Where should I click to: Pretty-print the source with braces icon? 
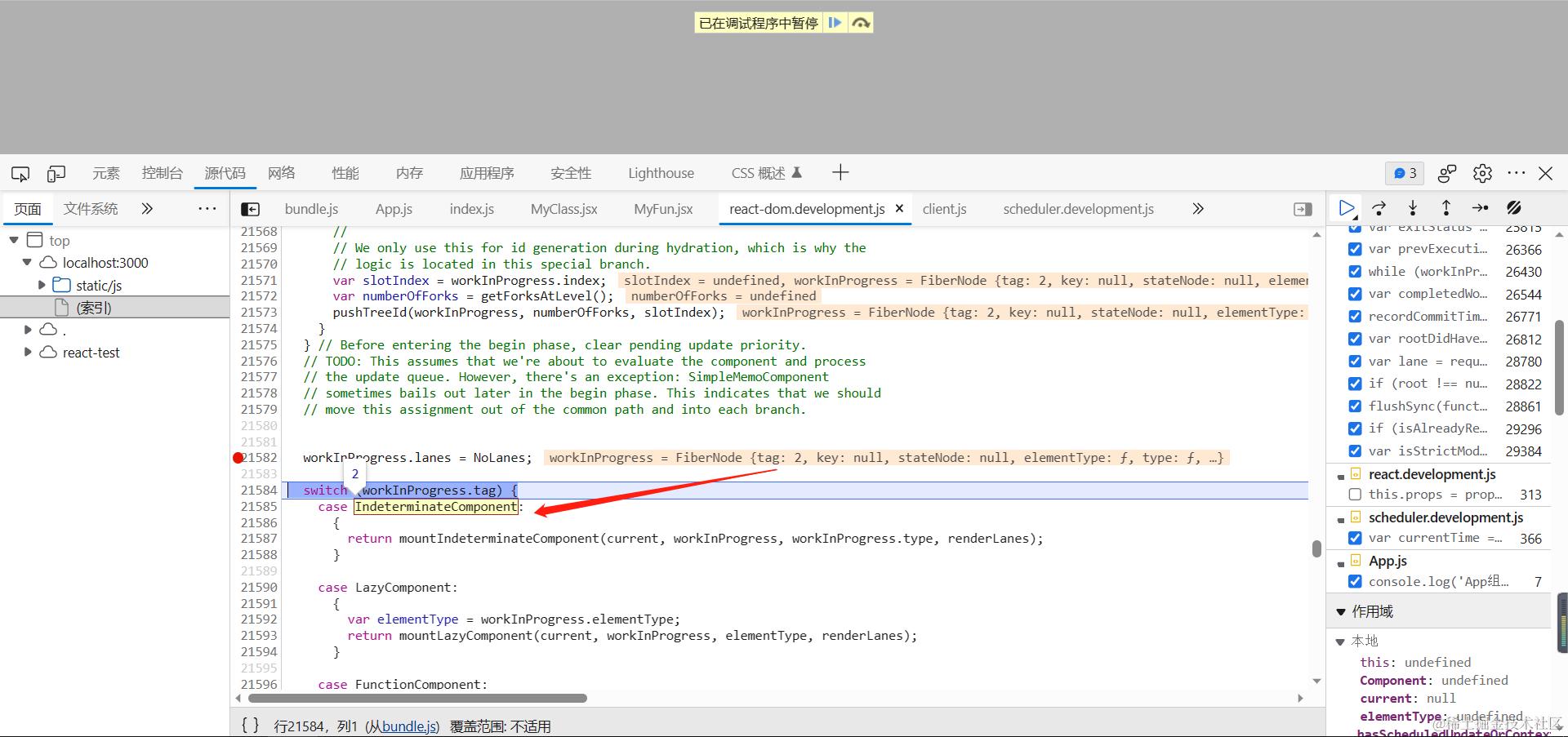tap(251, 725)
